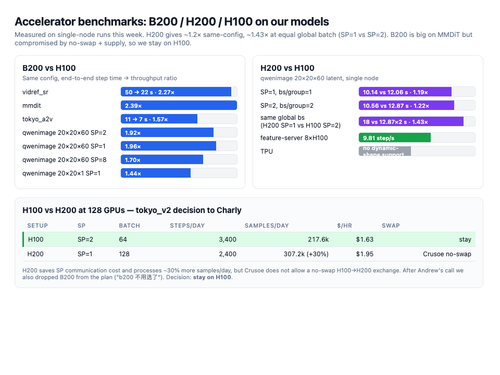Click the 1.70x bar for qwenimage SP=8

[x=162, y=160]
